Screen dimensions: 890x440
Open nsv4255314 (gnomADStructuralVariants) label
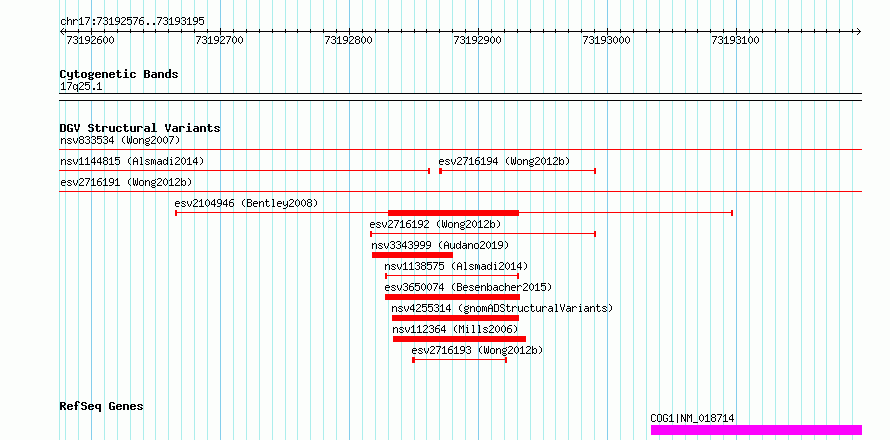coord(502,308)
